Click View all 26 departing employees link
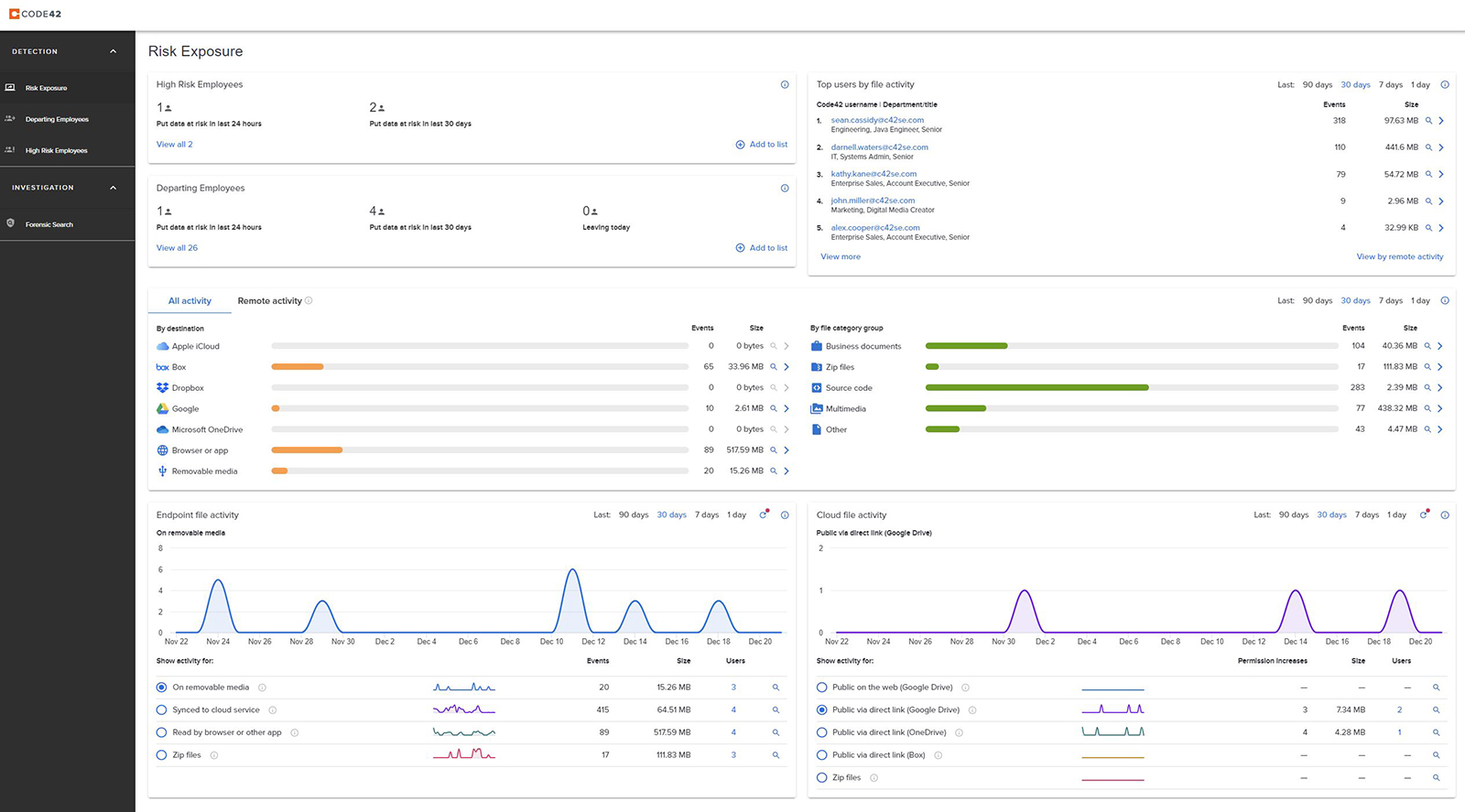This screenshot has height=812, width=1465. 177,248
